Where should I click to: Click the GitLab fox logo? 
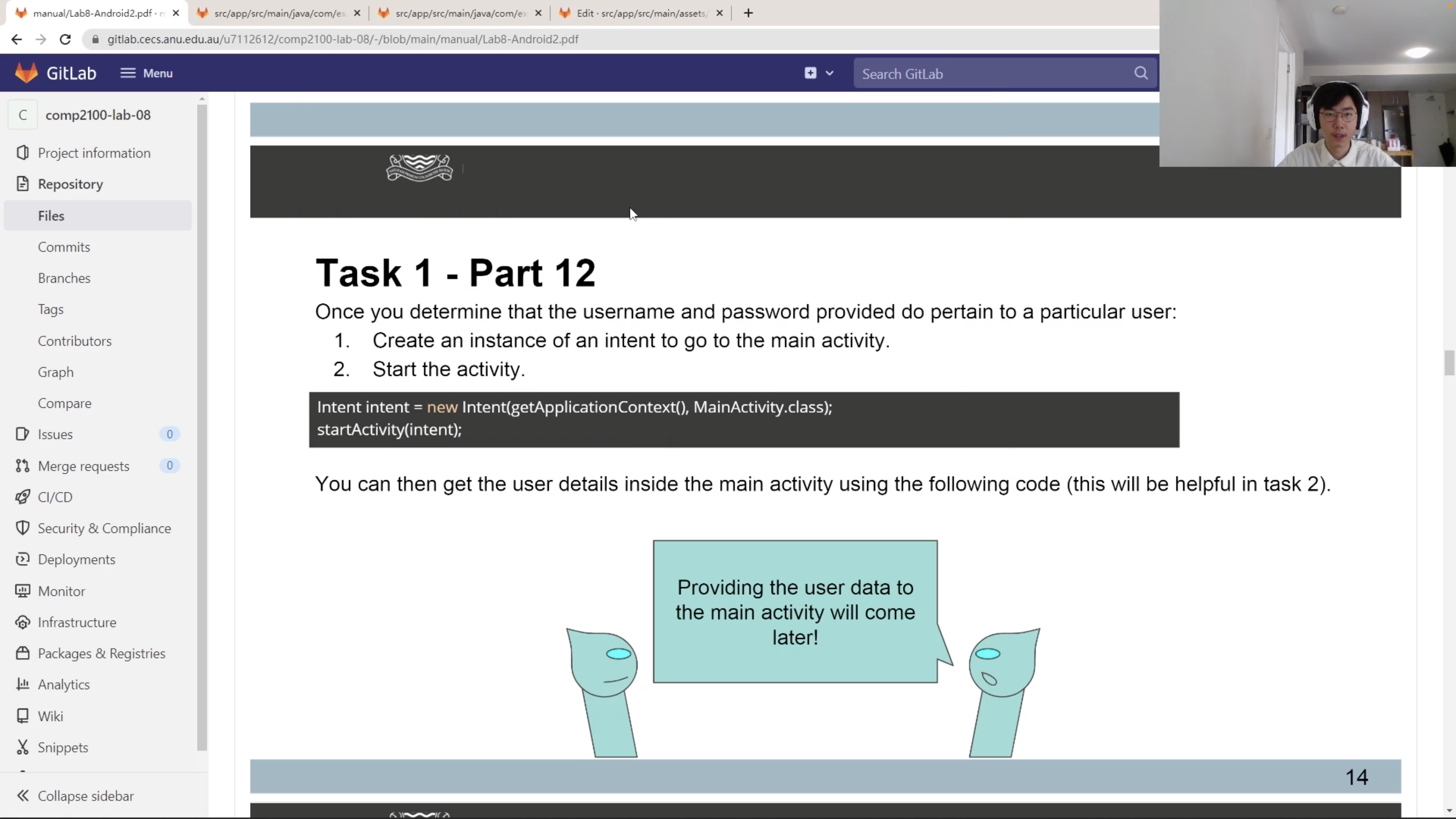pos(27,73)
